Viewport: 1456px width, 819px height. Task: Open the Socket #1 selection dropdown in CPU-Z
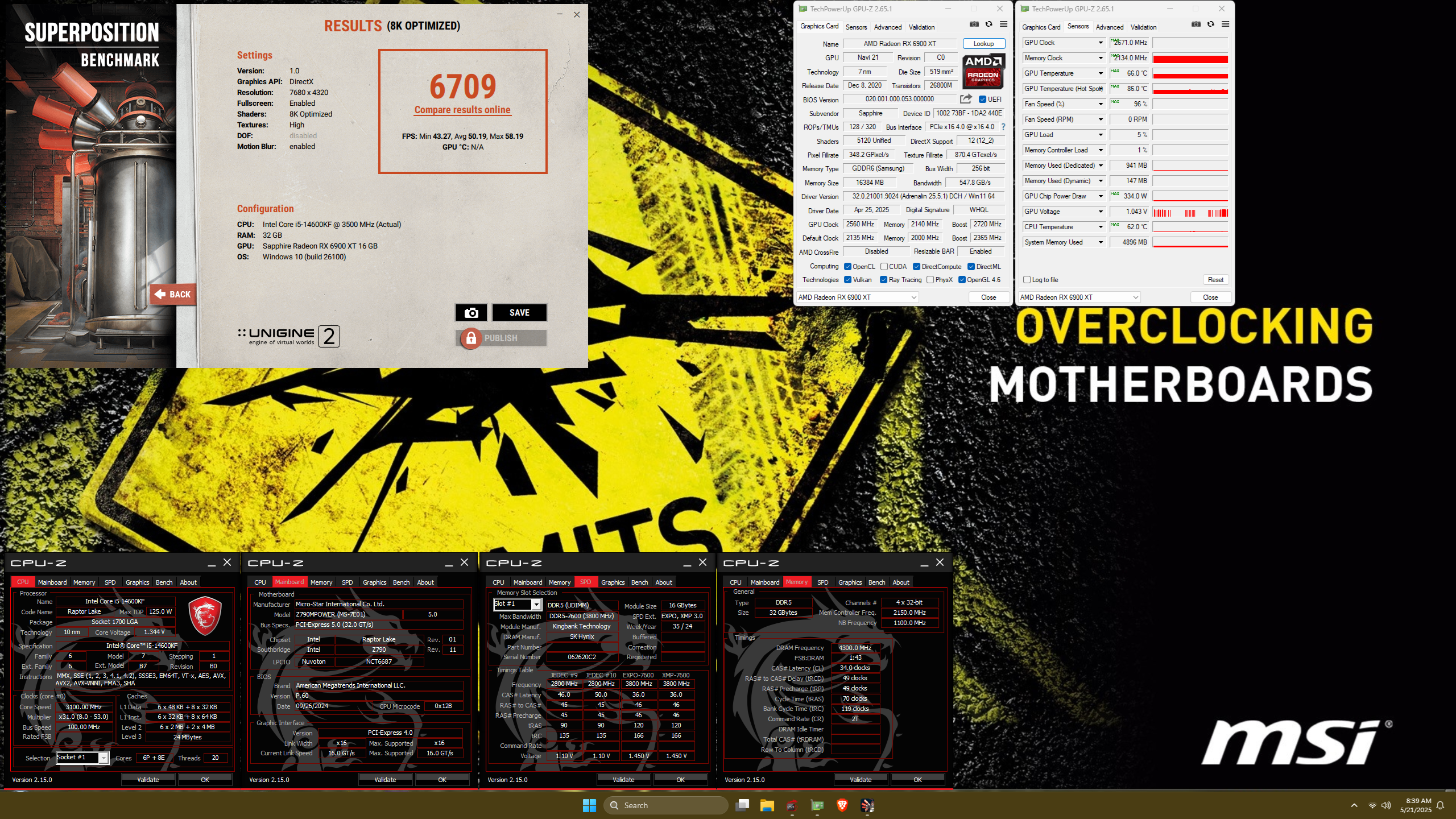(x=104, y=758)
